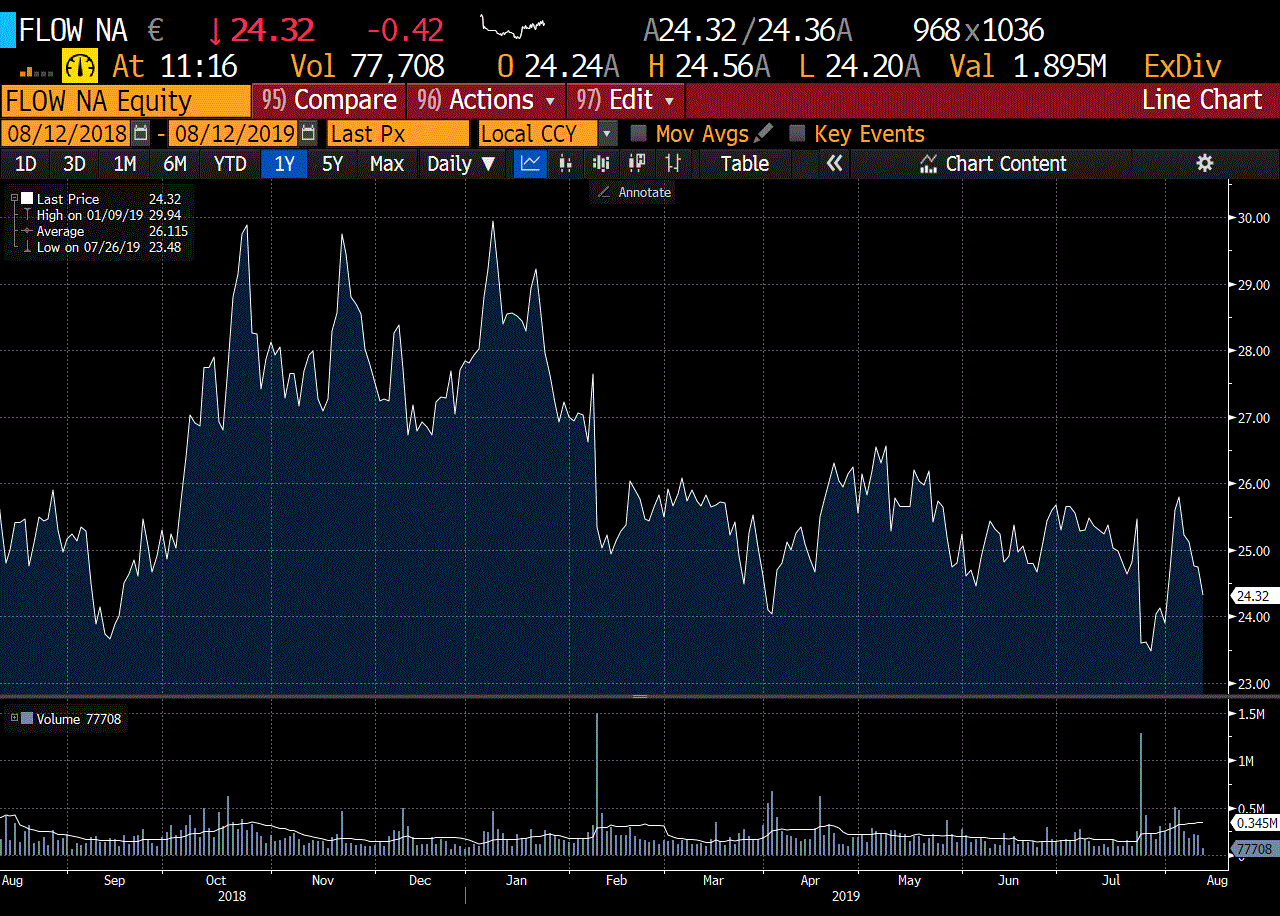Open the end date calendar picker
The width and height of the screenshot is (1280, 916).
click(x=308, y=133)
